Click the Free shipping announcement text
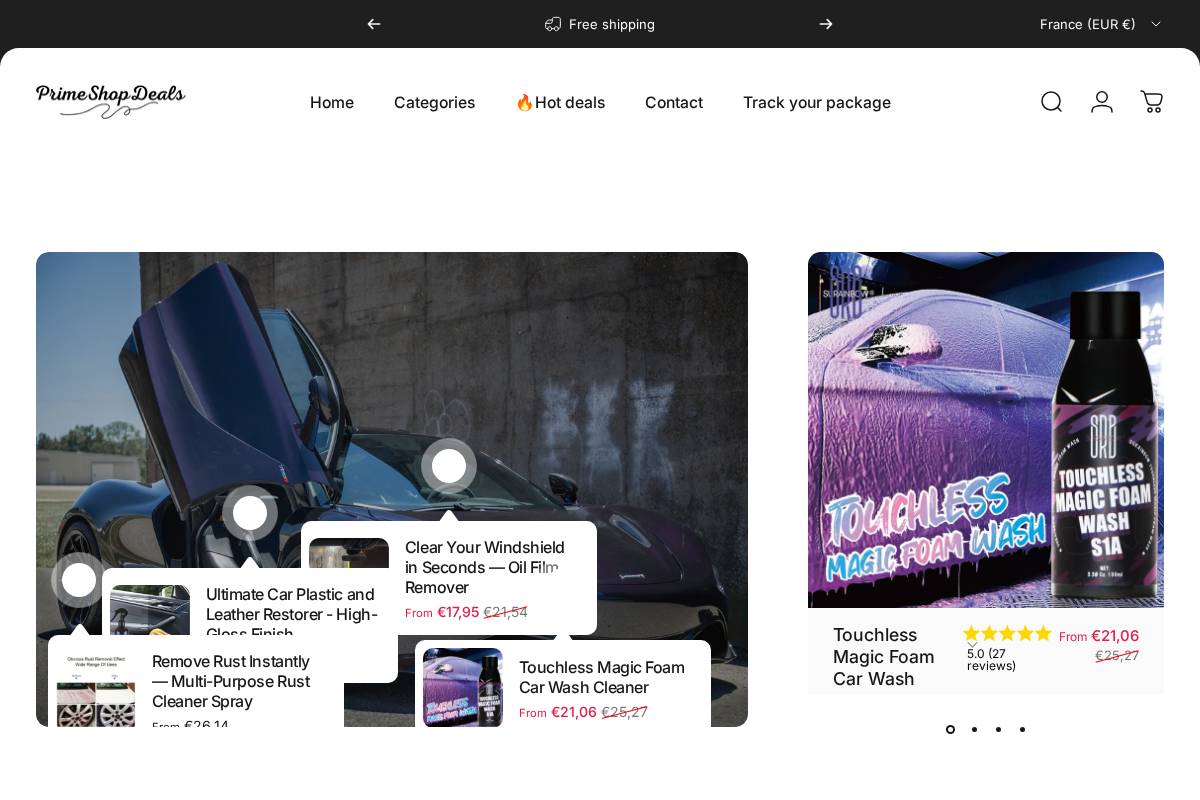The width and height of the screenshot is (1200, 800). pyautogui.click(x=612, y=24)
